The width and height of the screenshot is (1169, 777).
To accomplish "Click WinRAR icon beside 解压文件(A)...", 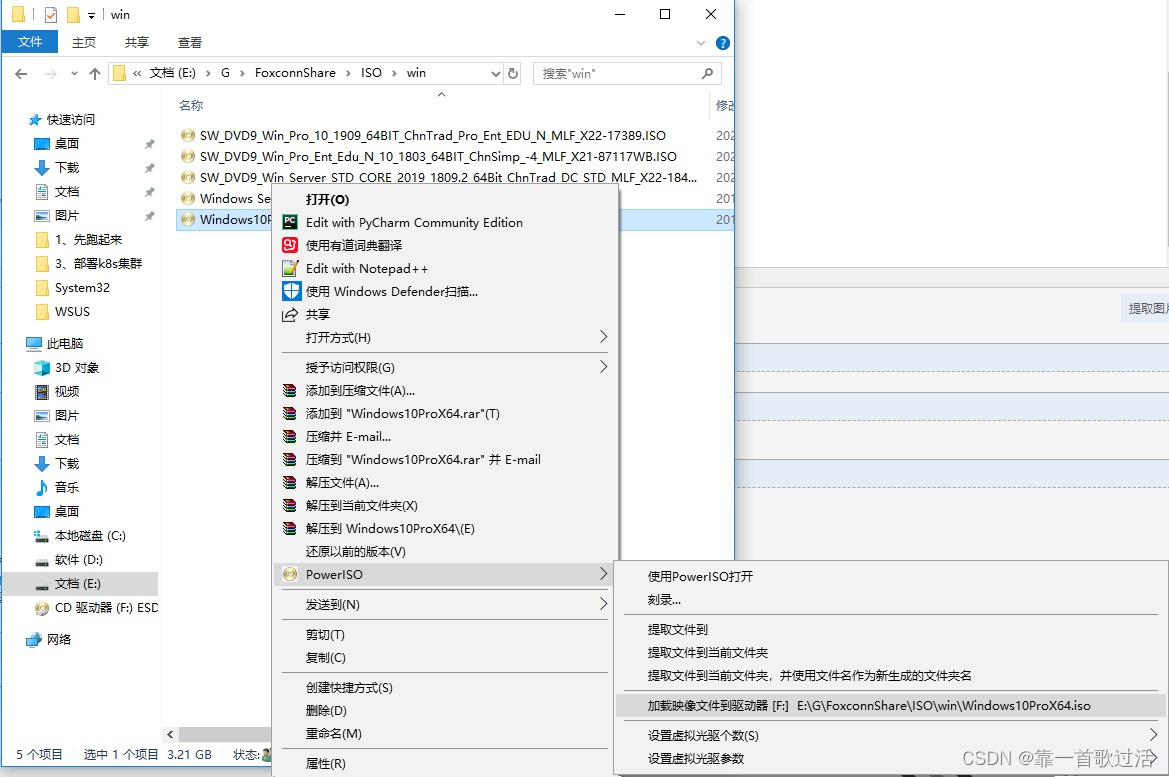I will [x=290, y=482].
